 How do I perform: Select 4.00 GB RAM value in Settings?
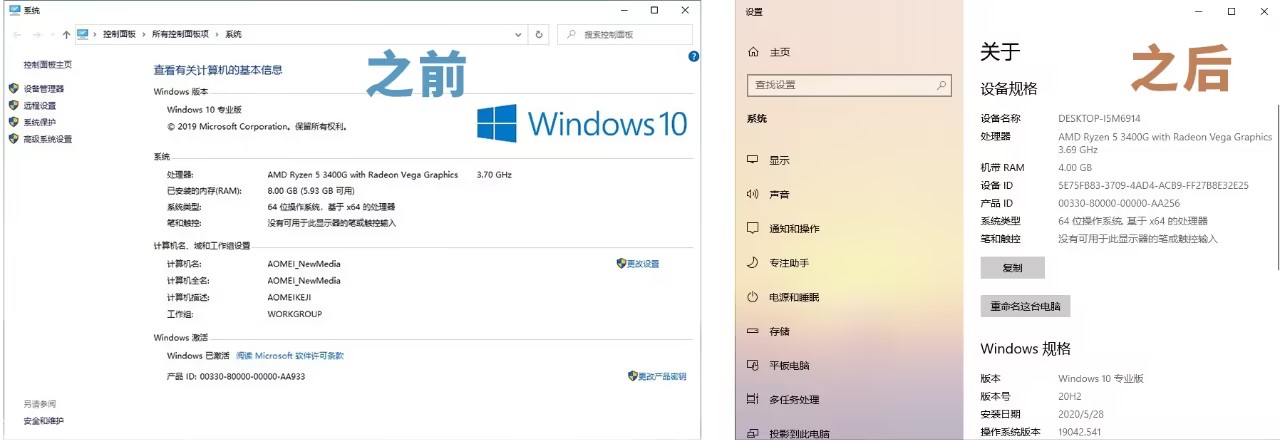coord(1075,167)
